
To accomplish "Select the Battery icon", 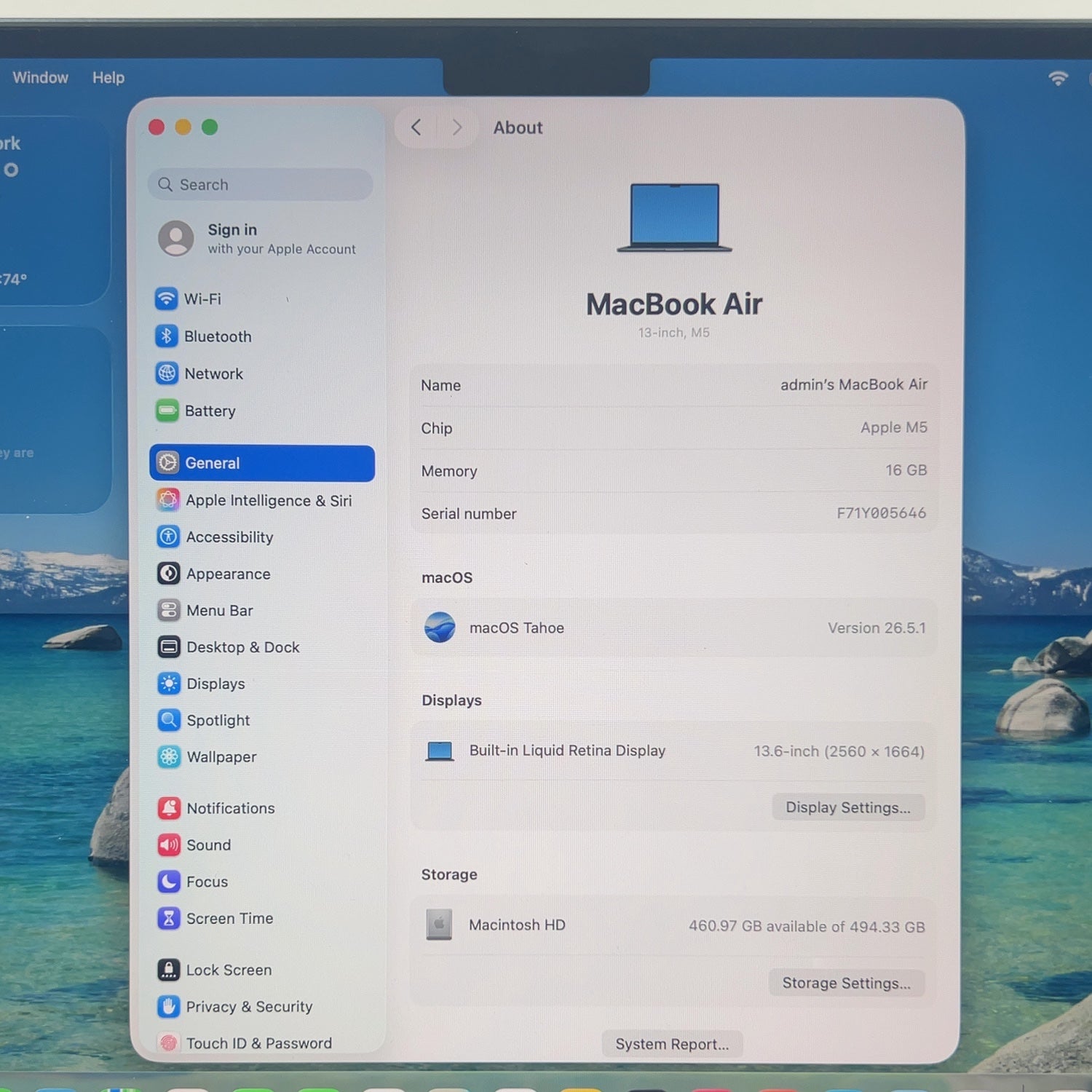I will pyautogui.click(x=167, y=411).
